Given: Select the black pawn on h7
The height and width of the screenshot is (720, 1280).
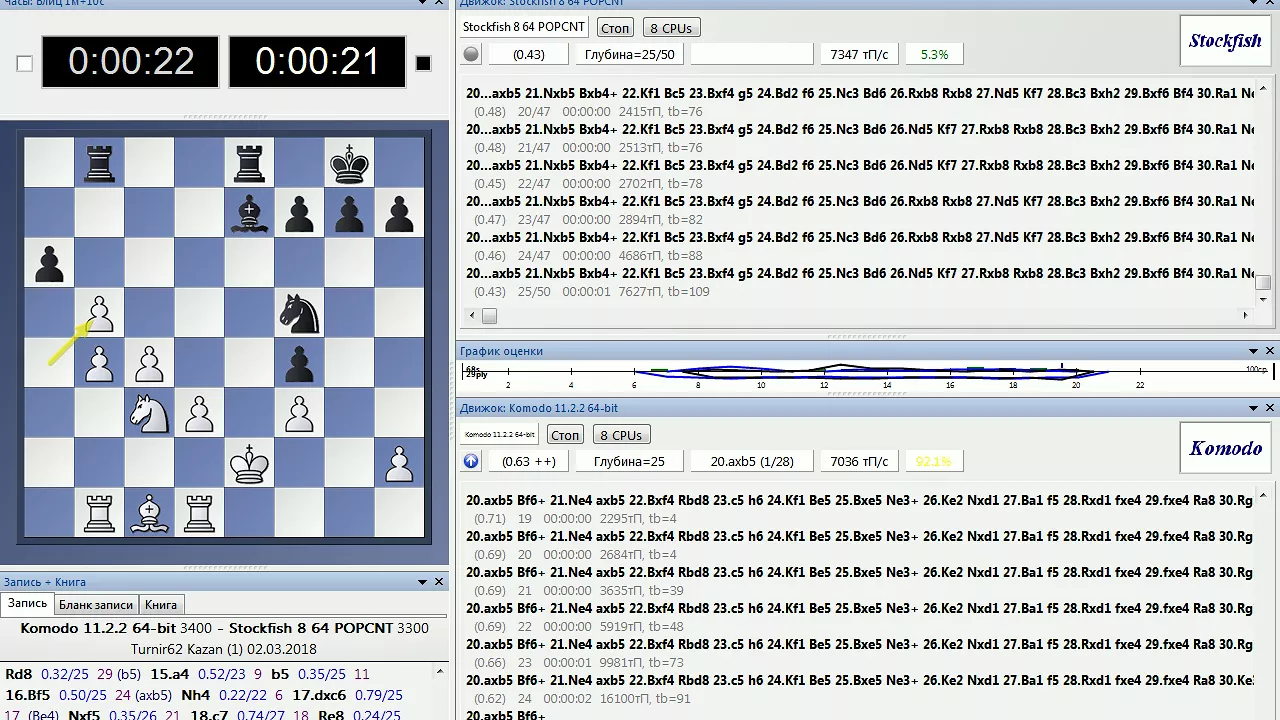Looking at the screenshot, I should (x=399, y=213).
